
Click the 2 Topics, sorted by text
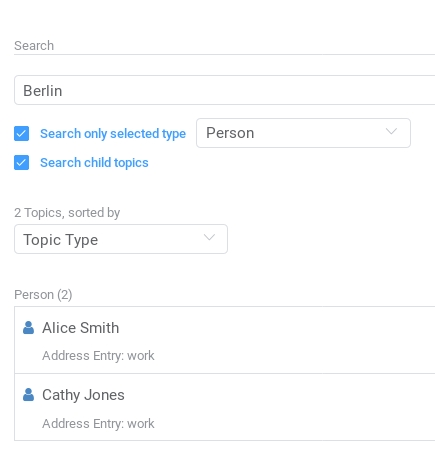pyautogui.click(x=67, y=213)
